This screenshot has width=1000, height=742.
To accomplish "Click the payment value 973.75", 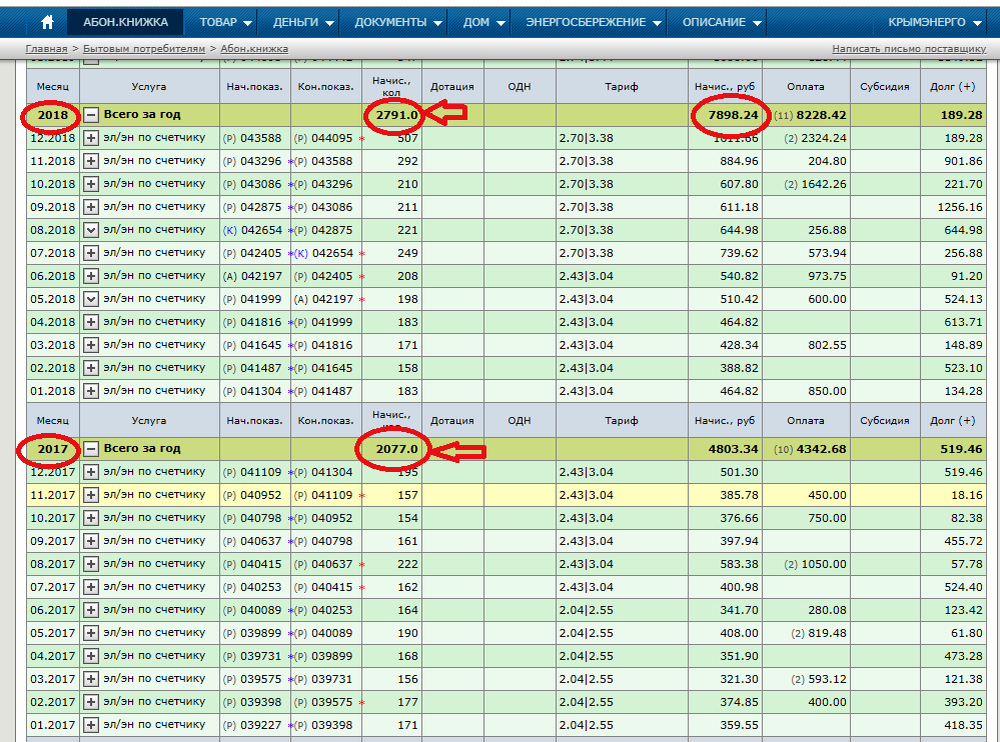I will pos(827,276).
